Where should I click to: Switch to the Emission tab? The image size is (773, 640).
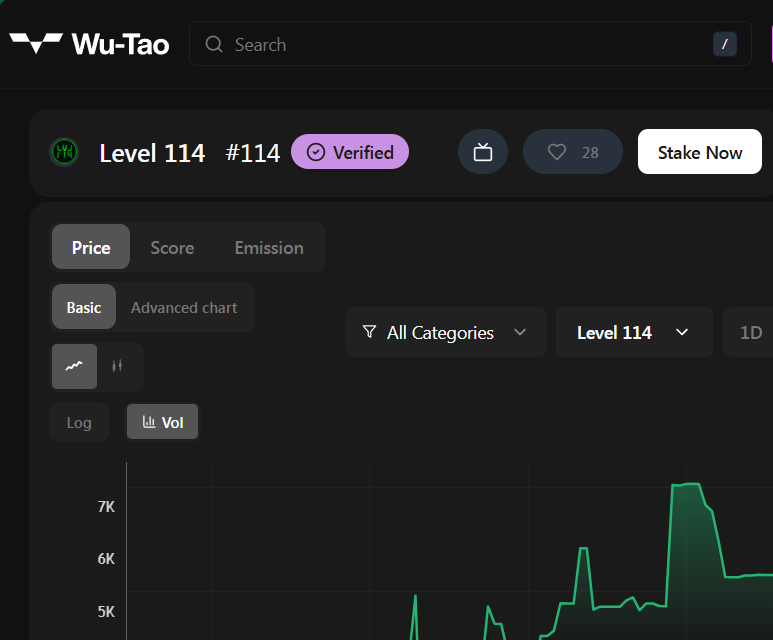269,248
